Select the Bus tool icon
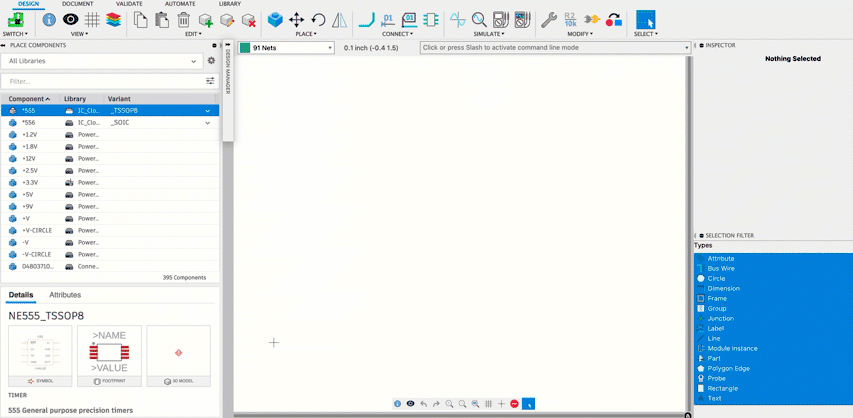Viewport: 853px width, 418px height. [x=409, y=20]
